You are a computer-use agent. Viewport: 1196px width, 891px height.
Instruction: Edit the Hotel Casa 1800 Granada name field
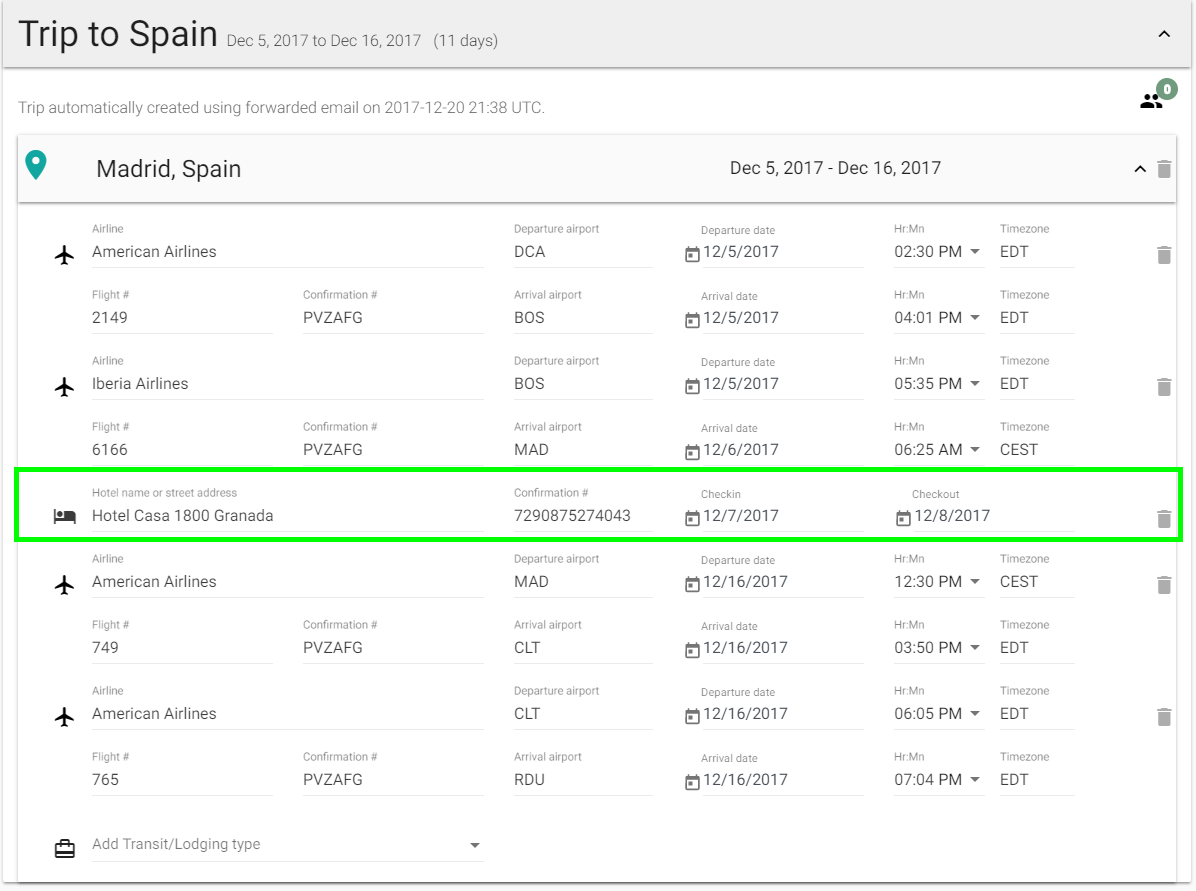(x=288, y=516)
